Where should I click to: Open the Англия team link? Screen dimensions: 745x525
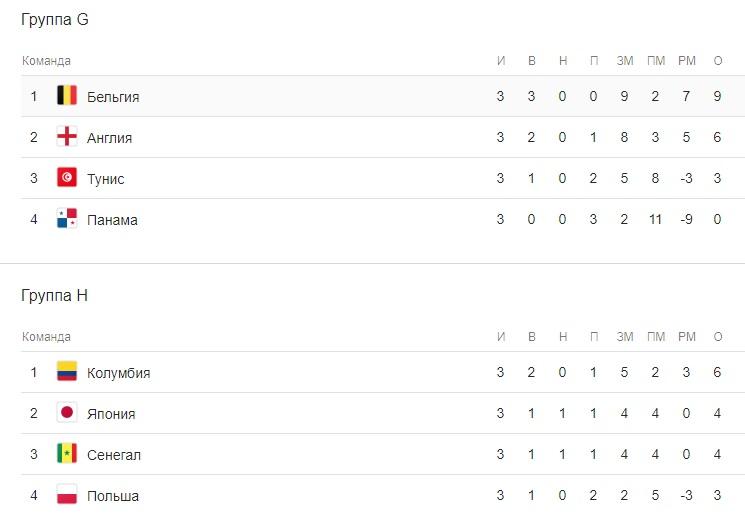tap(110, 138)
